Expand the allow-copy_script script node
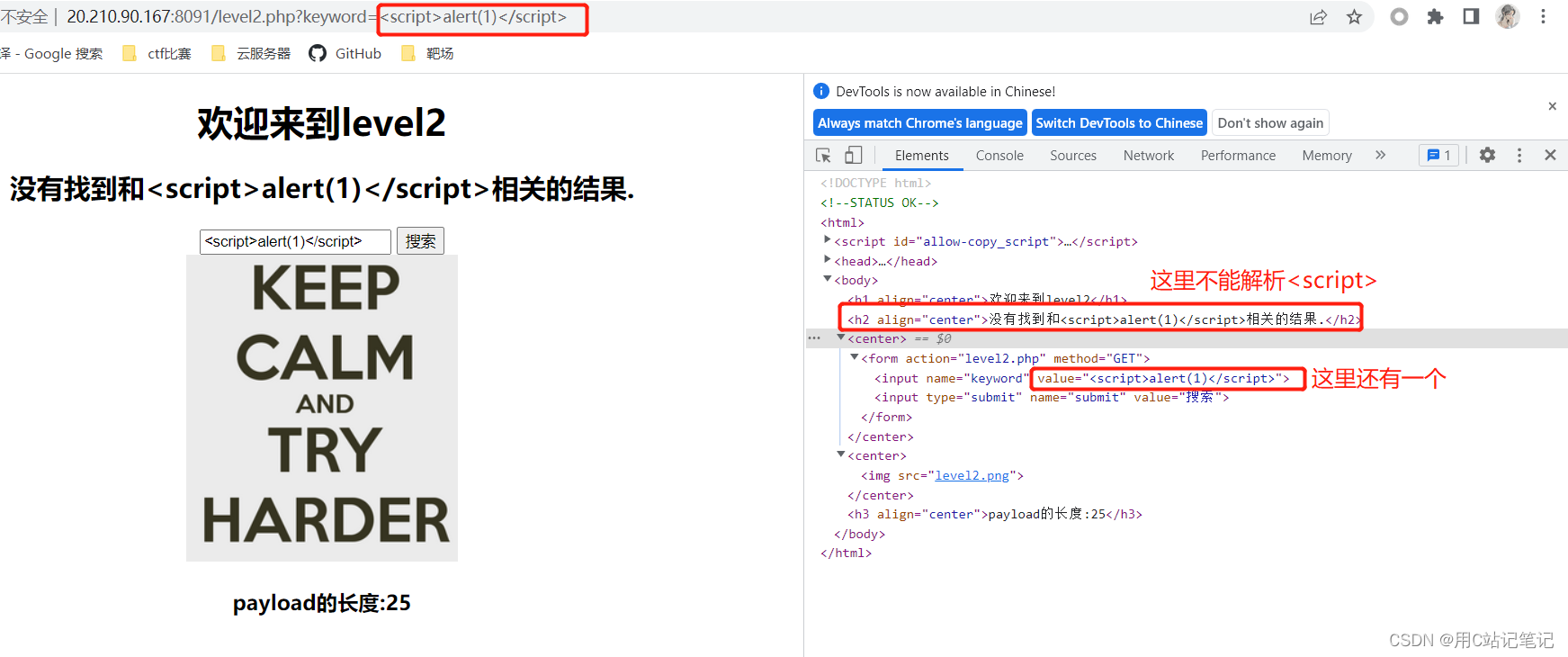This screenshot has height=657, width=1568. [x=828, y=240]
